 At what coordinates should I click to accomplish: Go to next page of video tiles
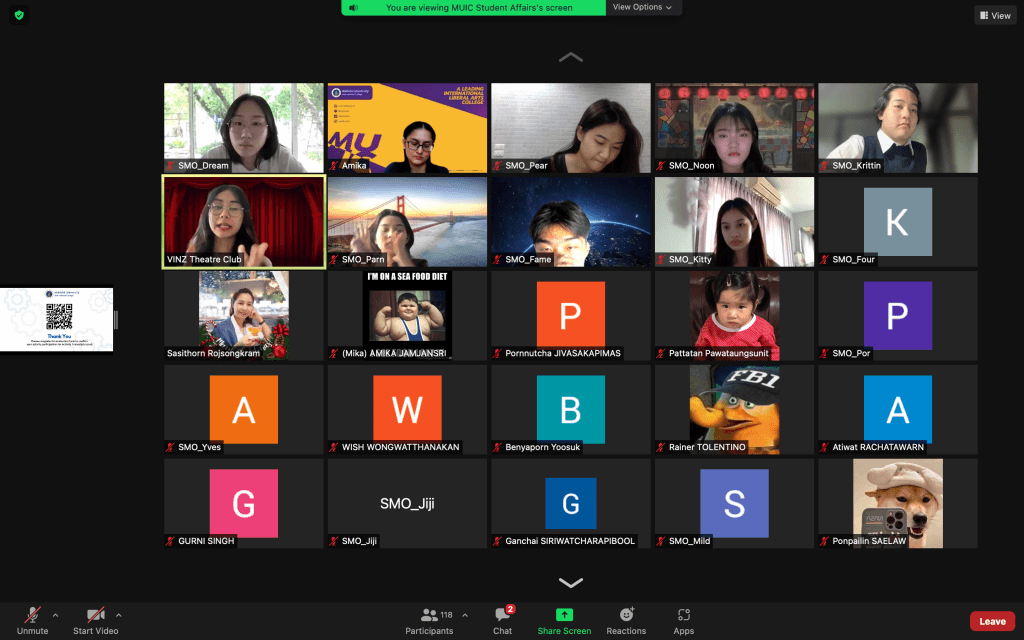[570, 583]
